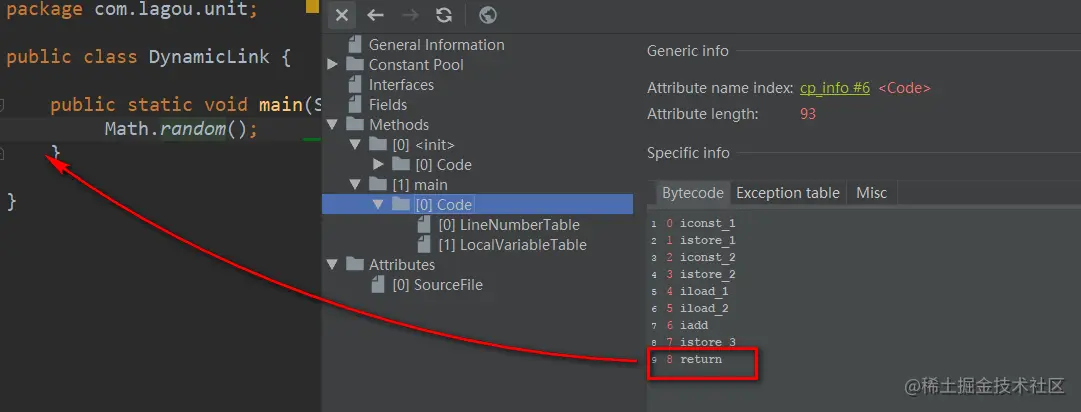This screenshot has width=1081, height=412.
Task: Select the Fields file icon
Action: 355,105
